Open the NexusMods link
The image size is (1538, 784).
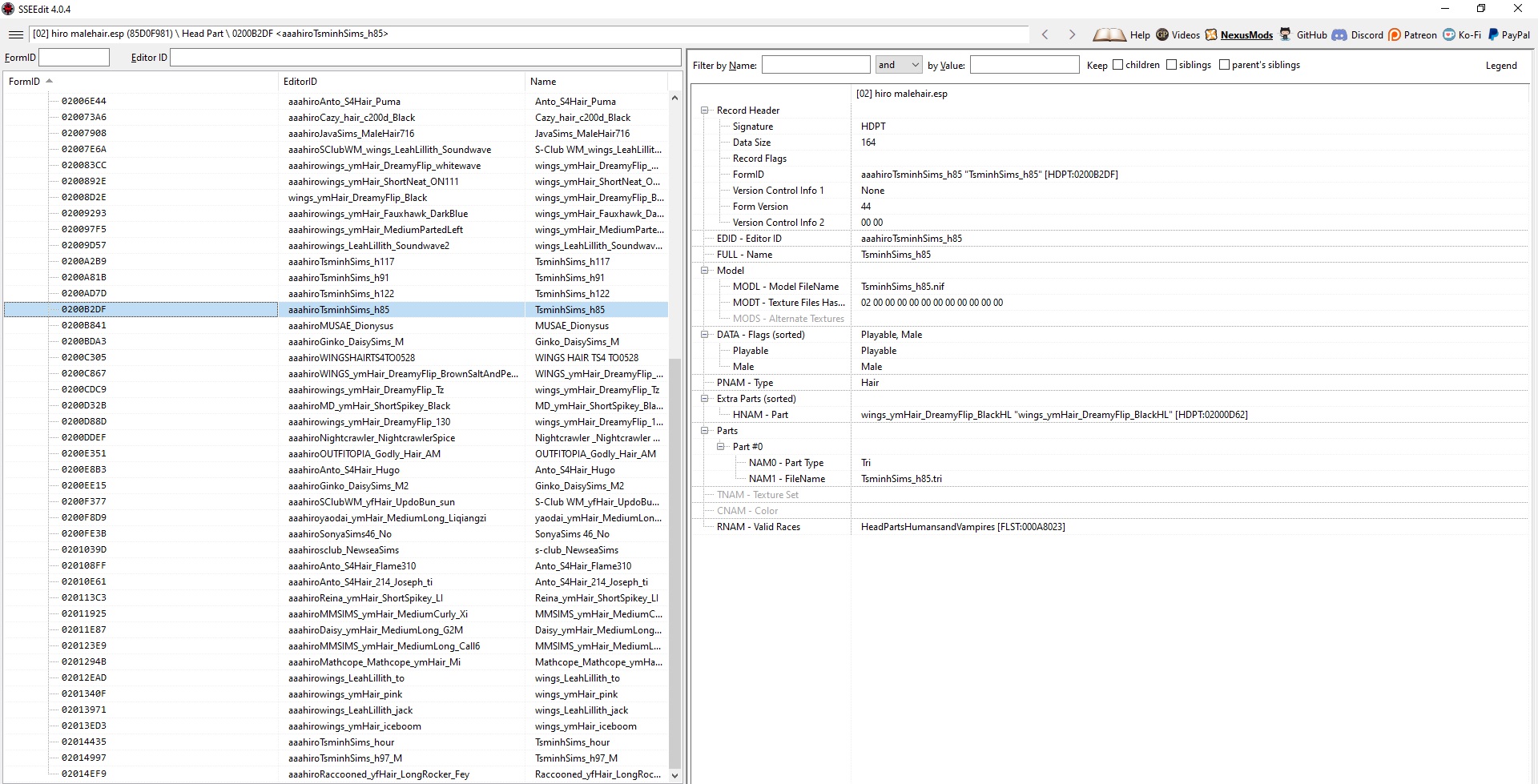coord(1246,35)
